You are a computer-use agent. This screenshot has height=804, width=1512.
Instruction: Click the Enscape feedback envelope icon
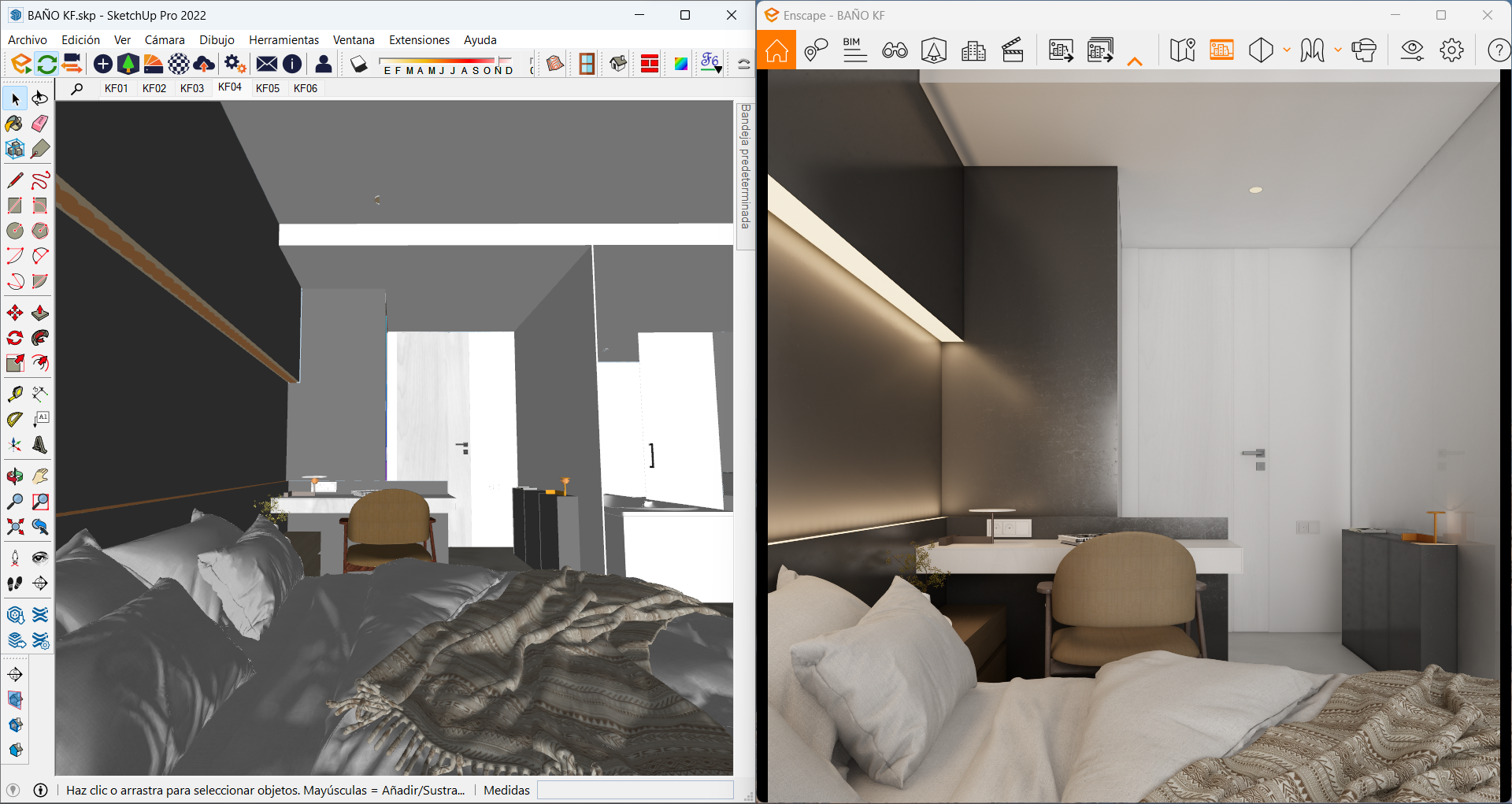point(267,64)
